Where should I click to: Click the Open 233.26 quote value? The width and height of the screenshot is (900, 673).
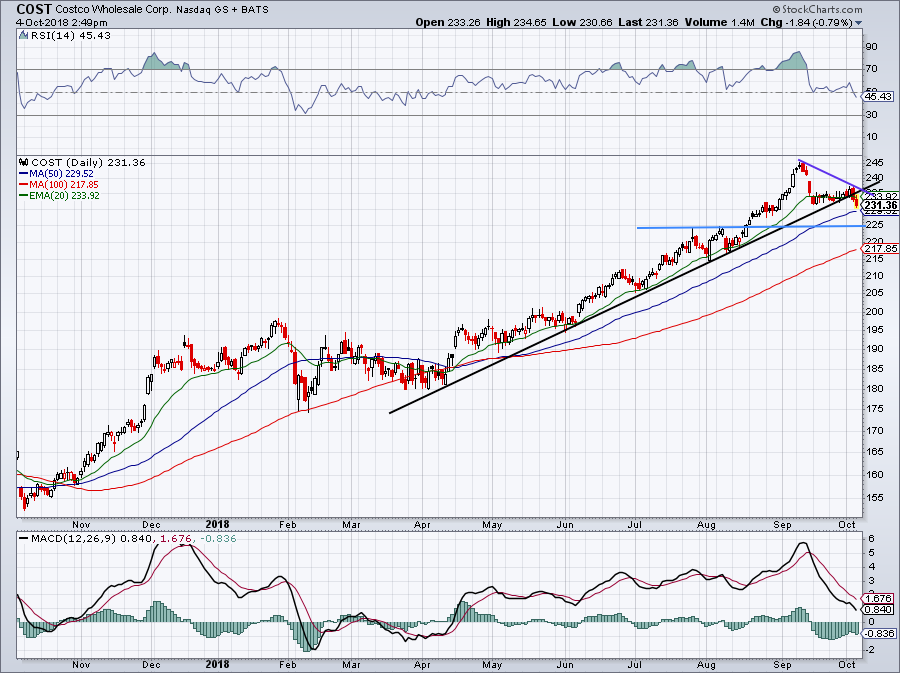tap(448, 22)
